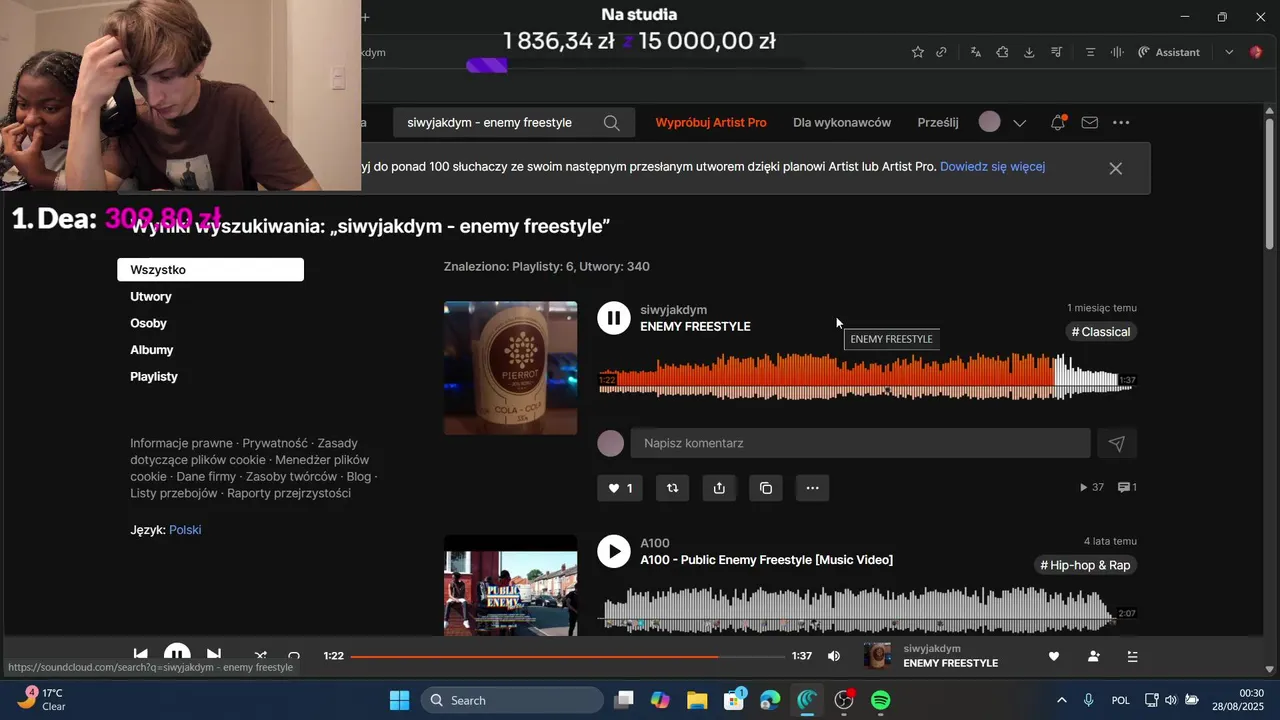Skip to next track in player
Screen dimensions: 1280x720
tap(214, 656)
